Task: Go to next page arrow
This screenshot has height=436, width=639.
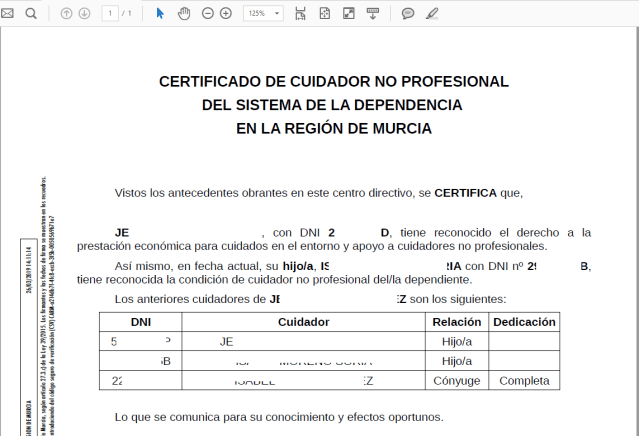Action: tap(84, 13)
